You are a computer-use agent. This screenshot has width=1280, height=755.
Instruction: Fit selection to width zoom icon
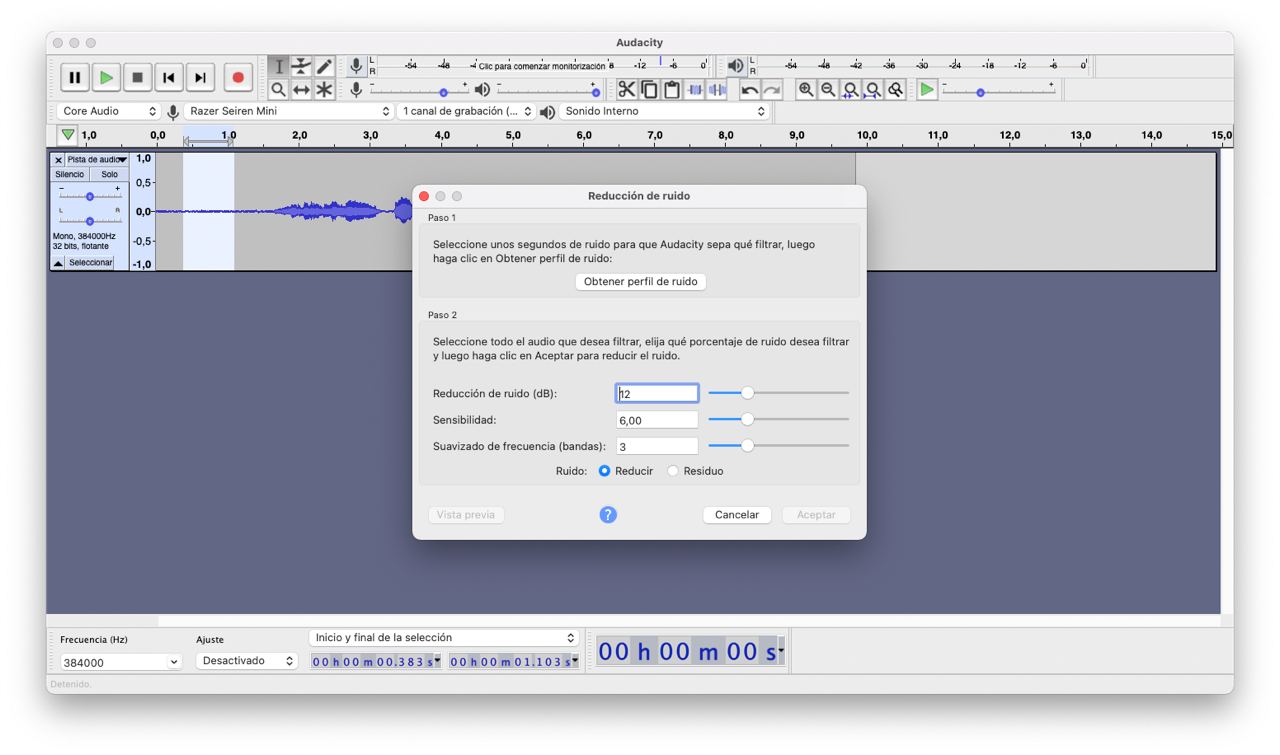[x=851, y=89]
